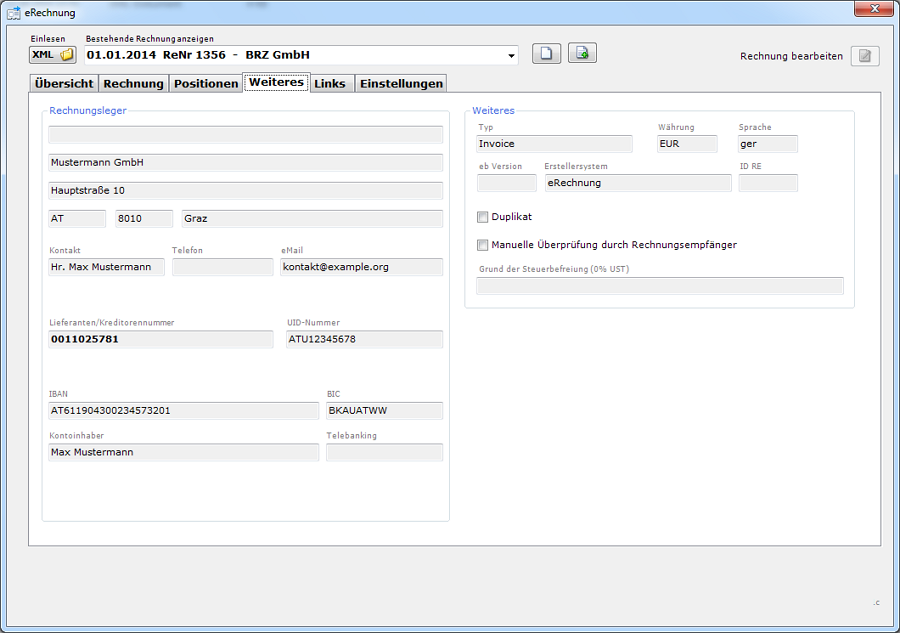Screen dimensions: 900x633
Task: Click the Erstellersystem field eRechnung
Action: point(638,183)
